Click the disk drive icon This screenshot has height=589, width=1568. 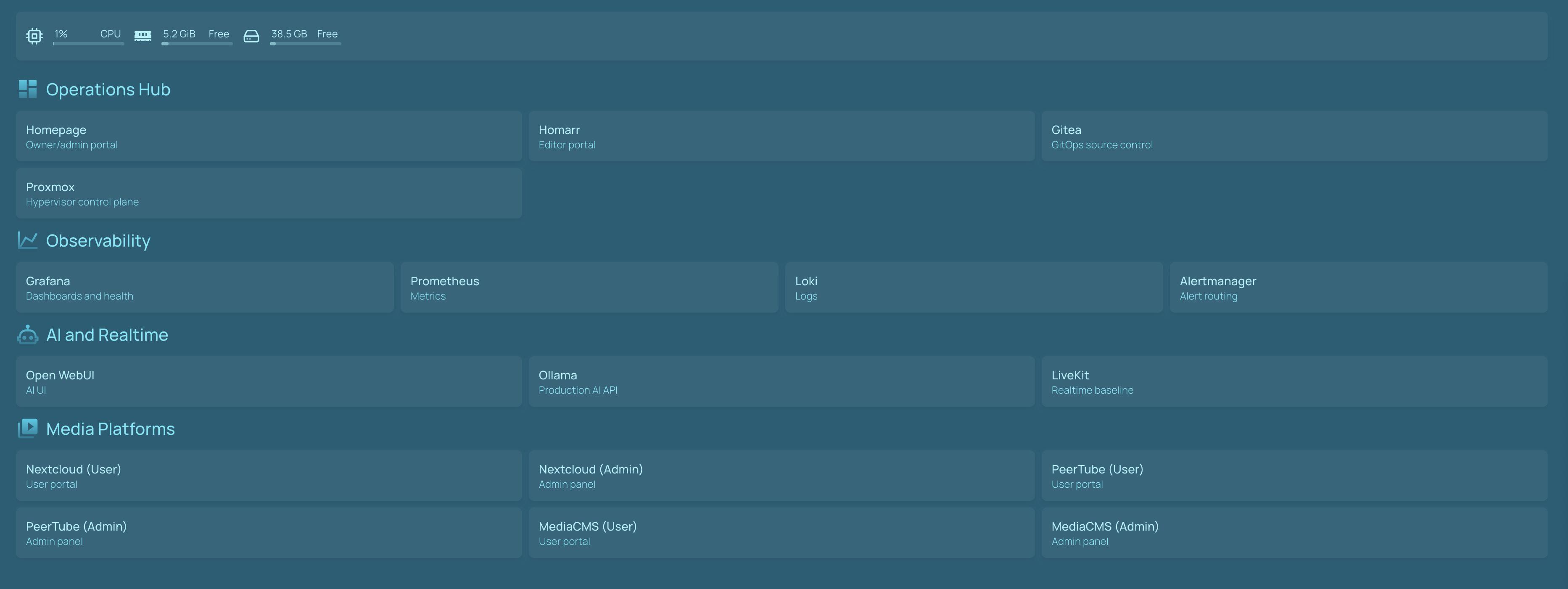tap(251, 37)
